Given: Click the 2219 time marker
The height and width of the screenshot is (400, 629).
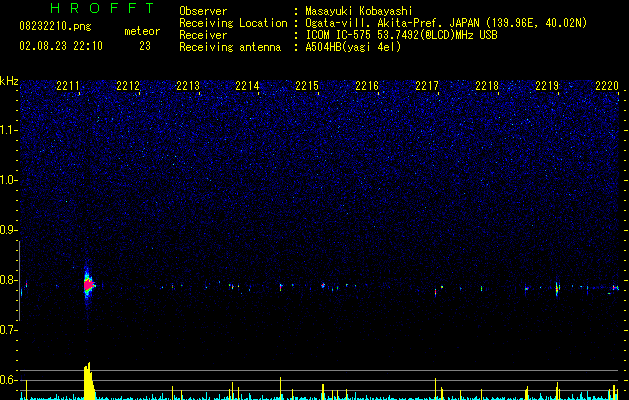Looking at the screenshot, I should (547, 86).
